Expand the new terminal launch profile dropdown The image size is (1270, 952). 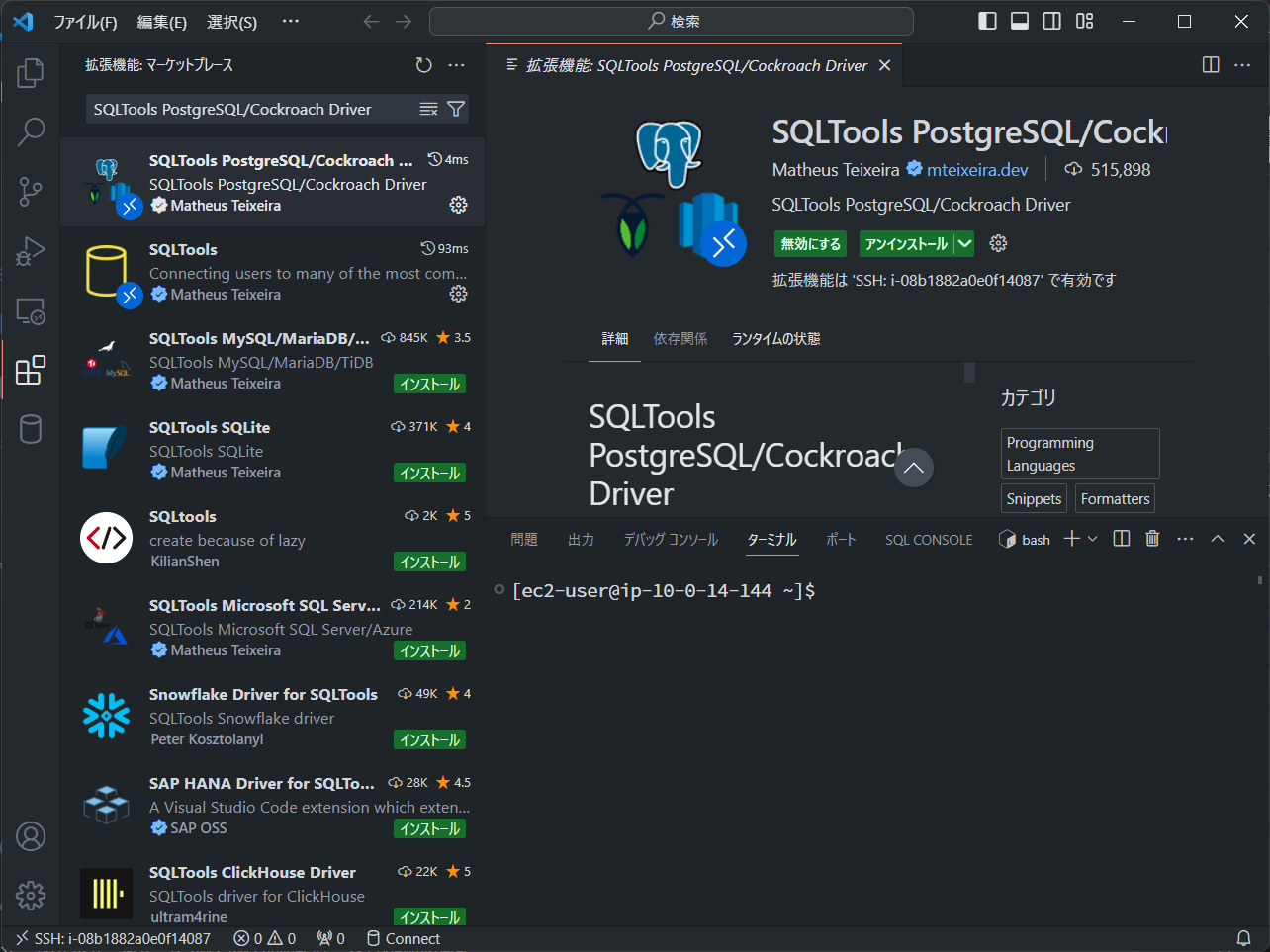[1093, 539]
